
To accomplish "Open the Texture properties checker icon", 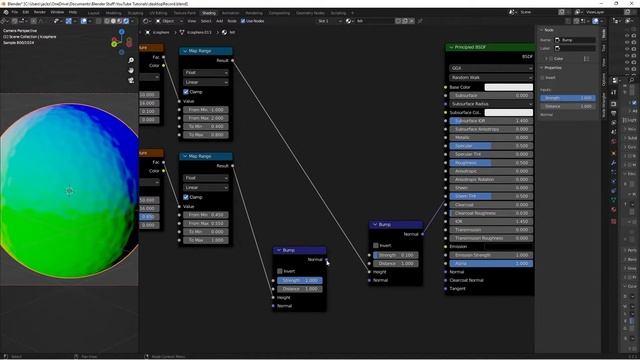I will 613,221.
